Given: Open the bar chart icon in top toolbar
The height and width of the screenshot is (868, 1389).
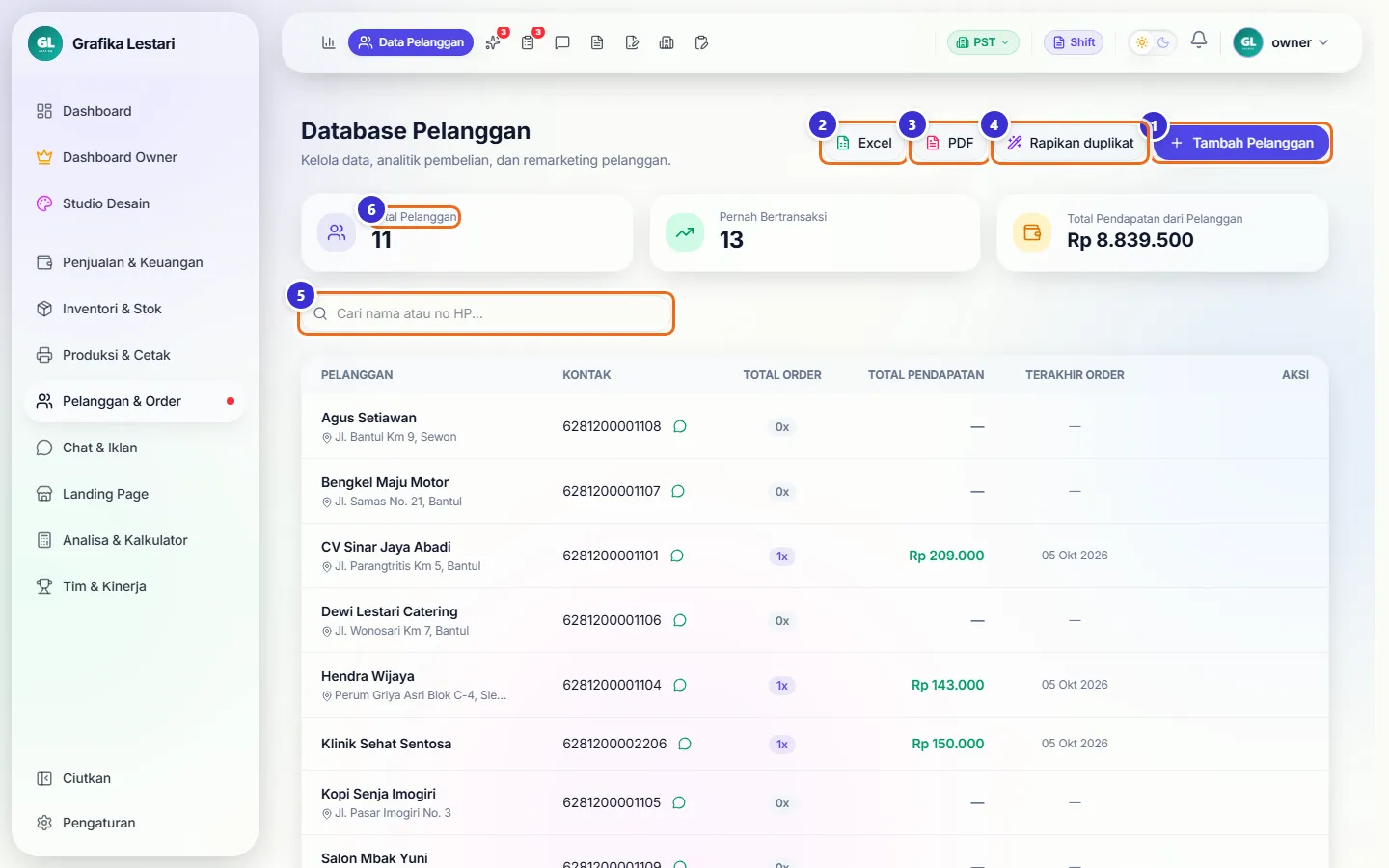Looking at the screenshot, I should click(x=328, y=42).
